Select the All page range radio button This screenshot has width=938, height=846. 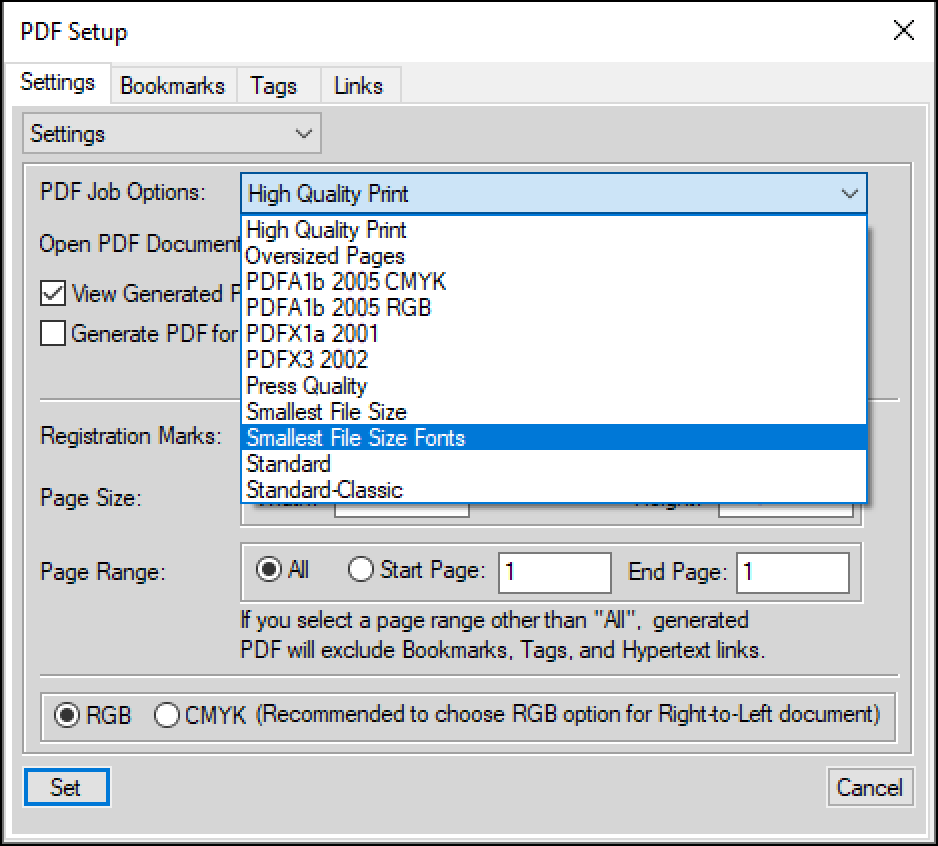pos(269,569)
